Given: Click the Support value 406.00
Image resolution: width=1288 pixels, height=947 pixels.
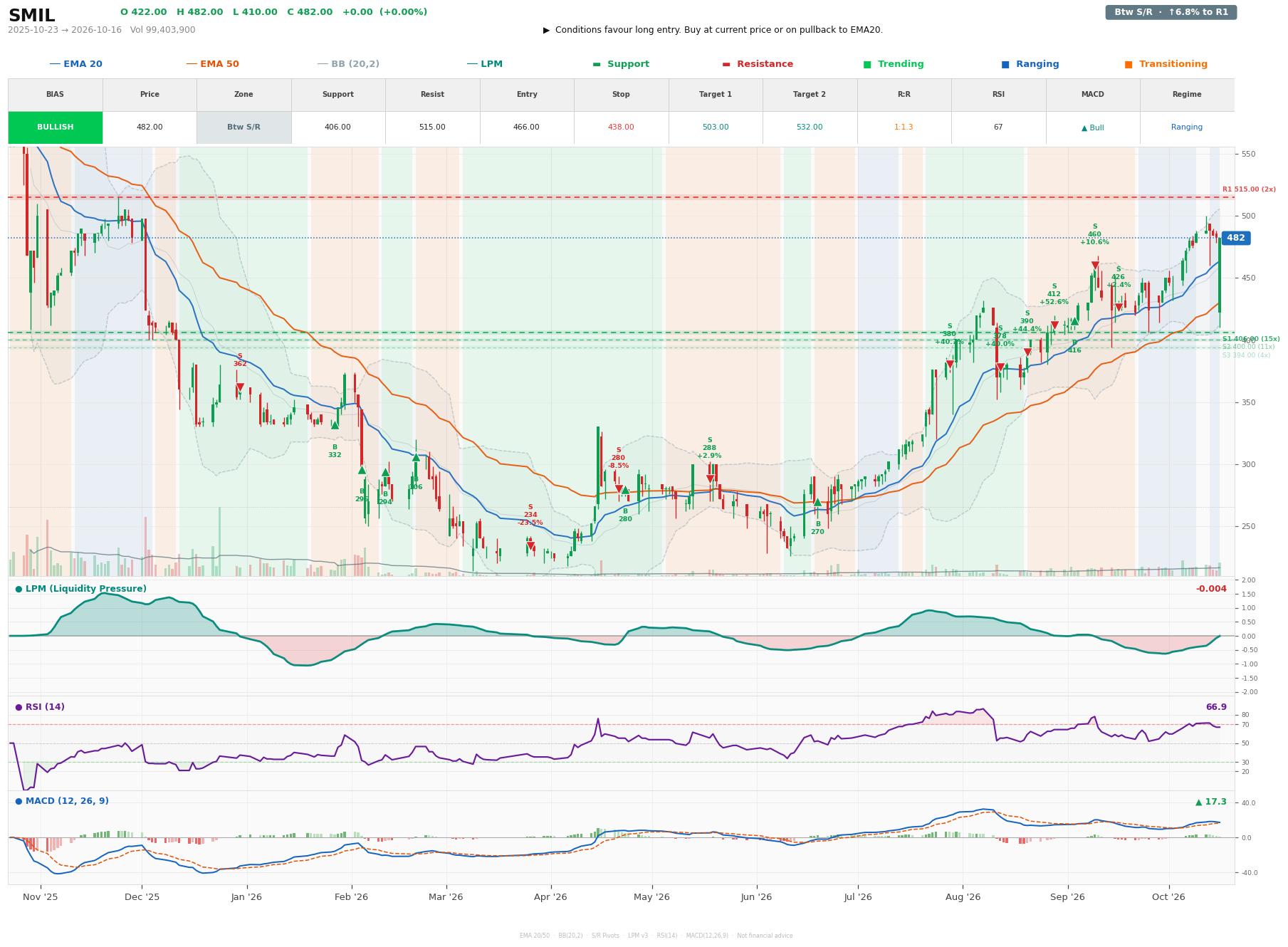Looking at the screenshot, I should coord(337,127).
